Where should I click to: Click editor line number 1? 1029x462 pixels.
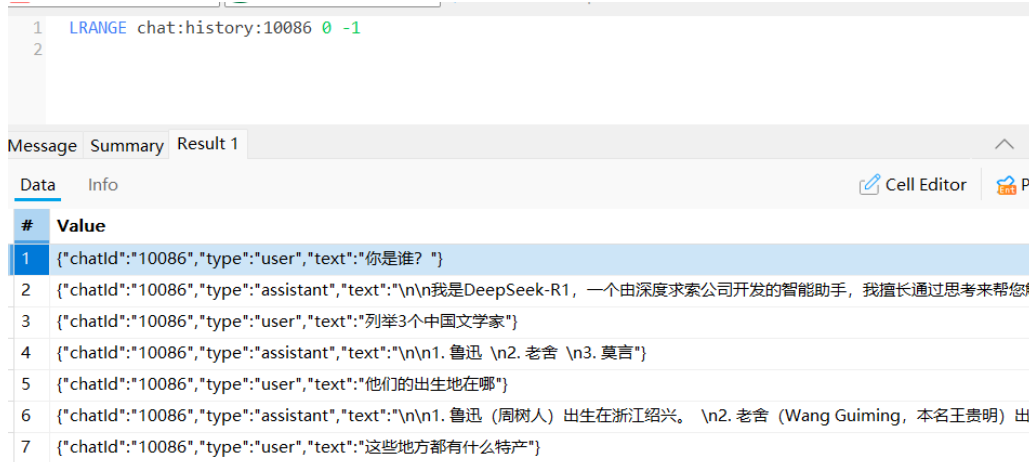(x=37, y=29)
